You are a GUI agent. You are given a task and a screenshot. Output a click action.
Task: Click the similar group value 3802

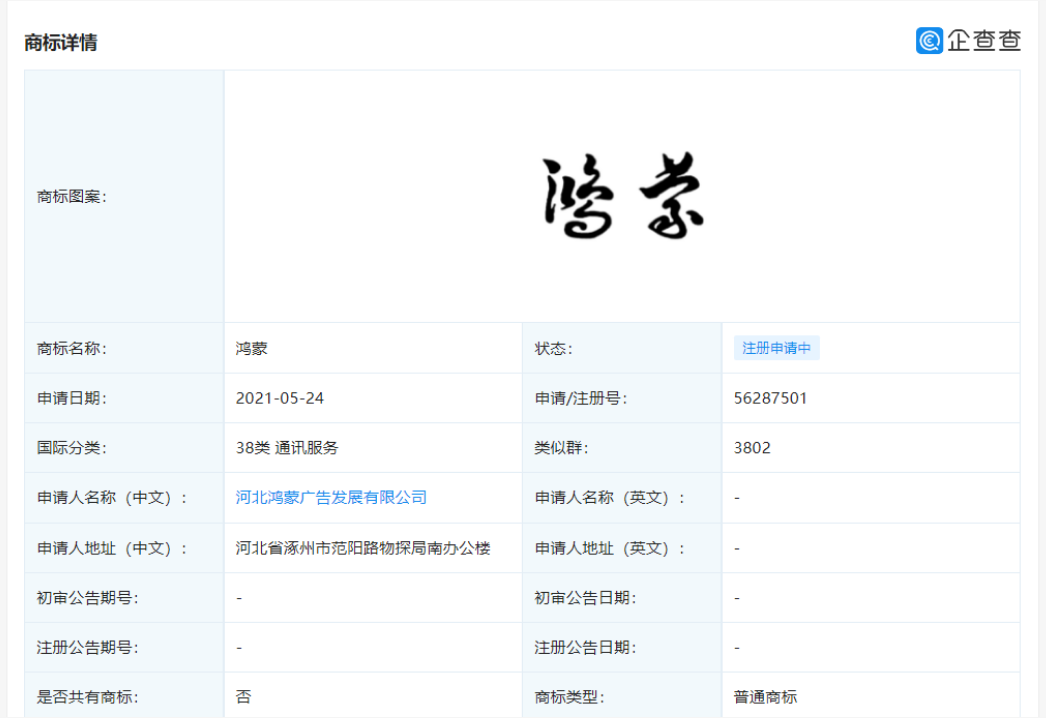752,448
